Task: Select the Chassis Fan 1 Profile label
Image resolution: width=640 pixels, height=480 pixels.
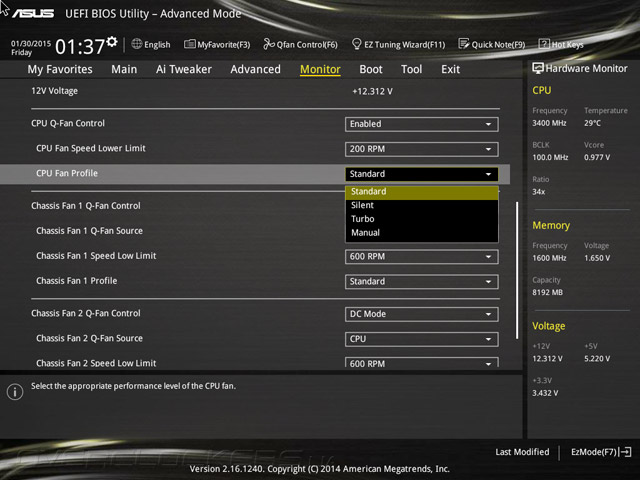Action: pyautogui.click(x=77, y=281)
